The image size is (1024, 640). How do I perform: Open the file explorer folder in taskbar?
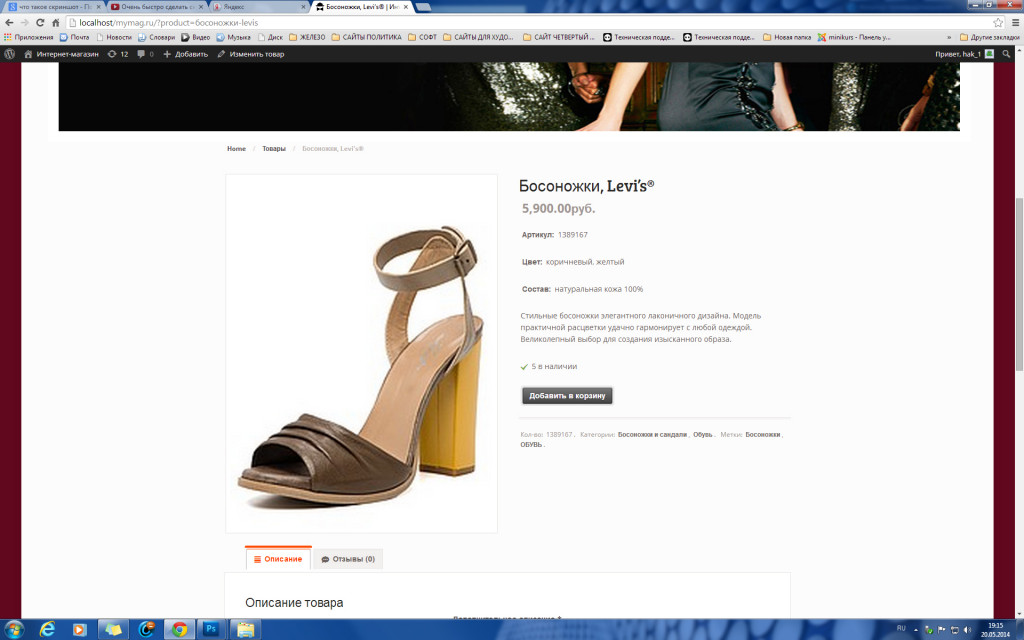pos(245,630)
